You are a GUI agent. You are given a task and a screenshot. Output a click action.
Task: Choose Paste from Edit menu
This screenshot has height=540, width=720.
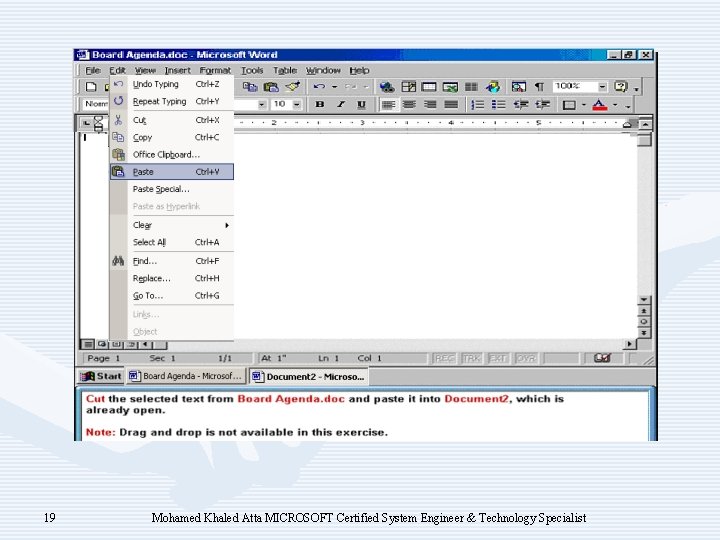(172, 172)
